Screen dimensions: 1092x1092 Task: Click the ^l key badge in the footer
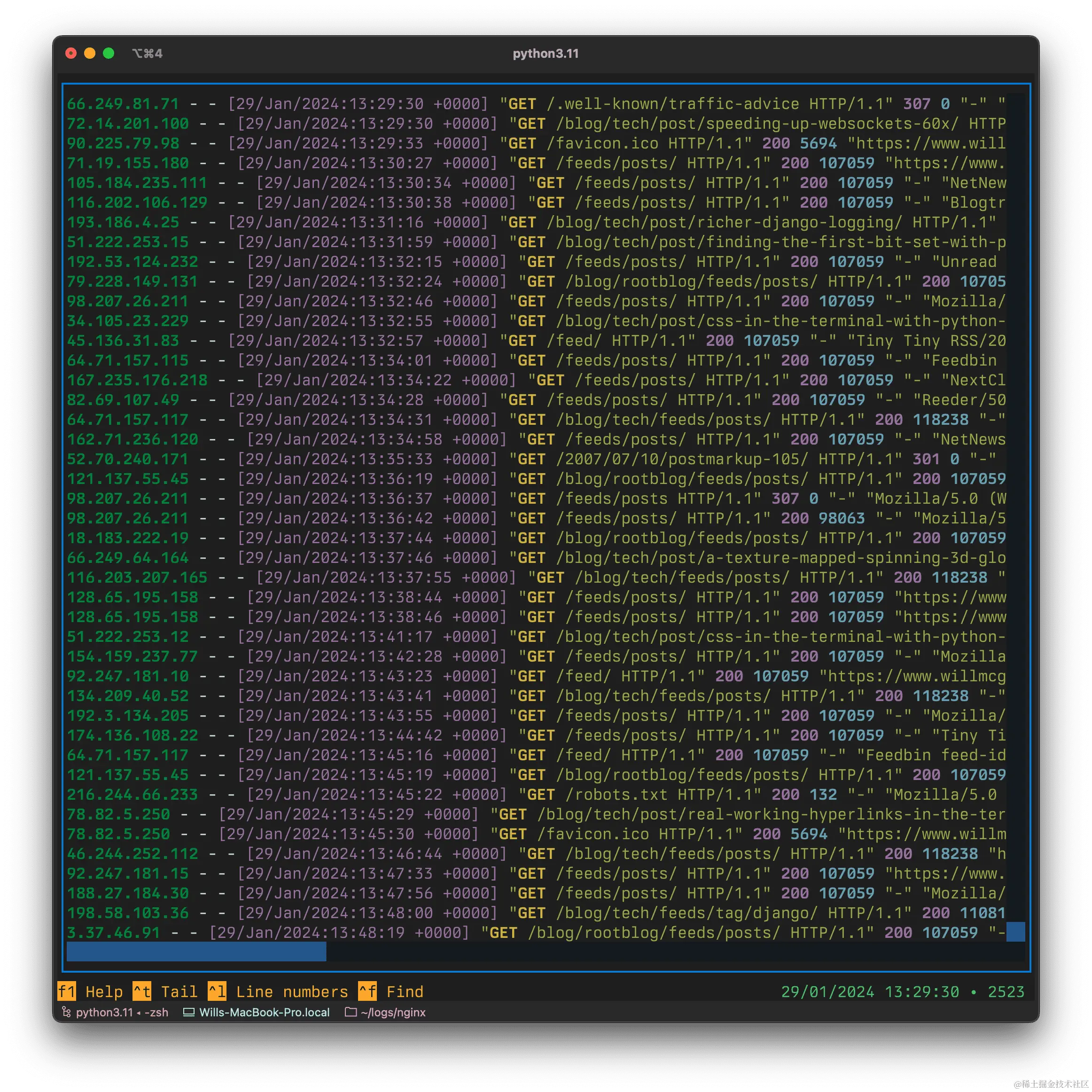pos(217,992)
